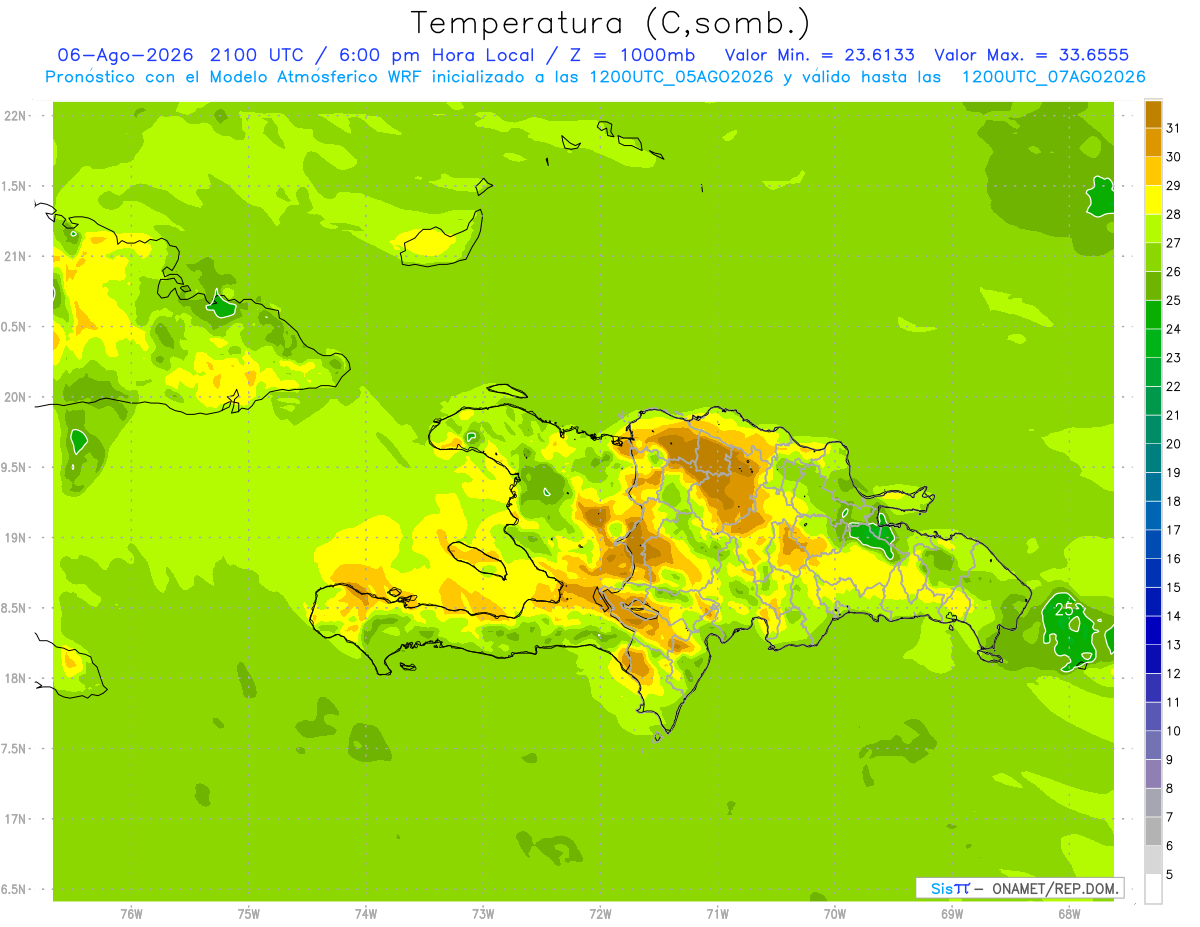Click the '75W' longitude label
Image resolution: width=1200 pixels, height=927 pixels.
tap(249, 913)
